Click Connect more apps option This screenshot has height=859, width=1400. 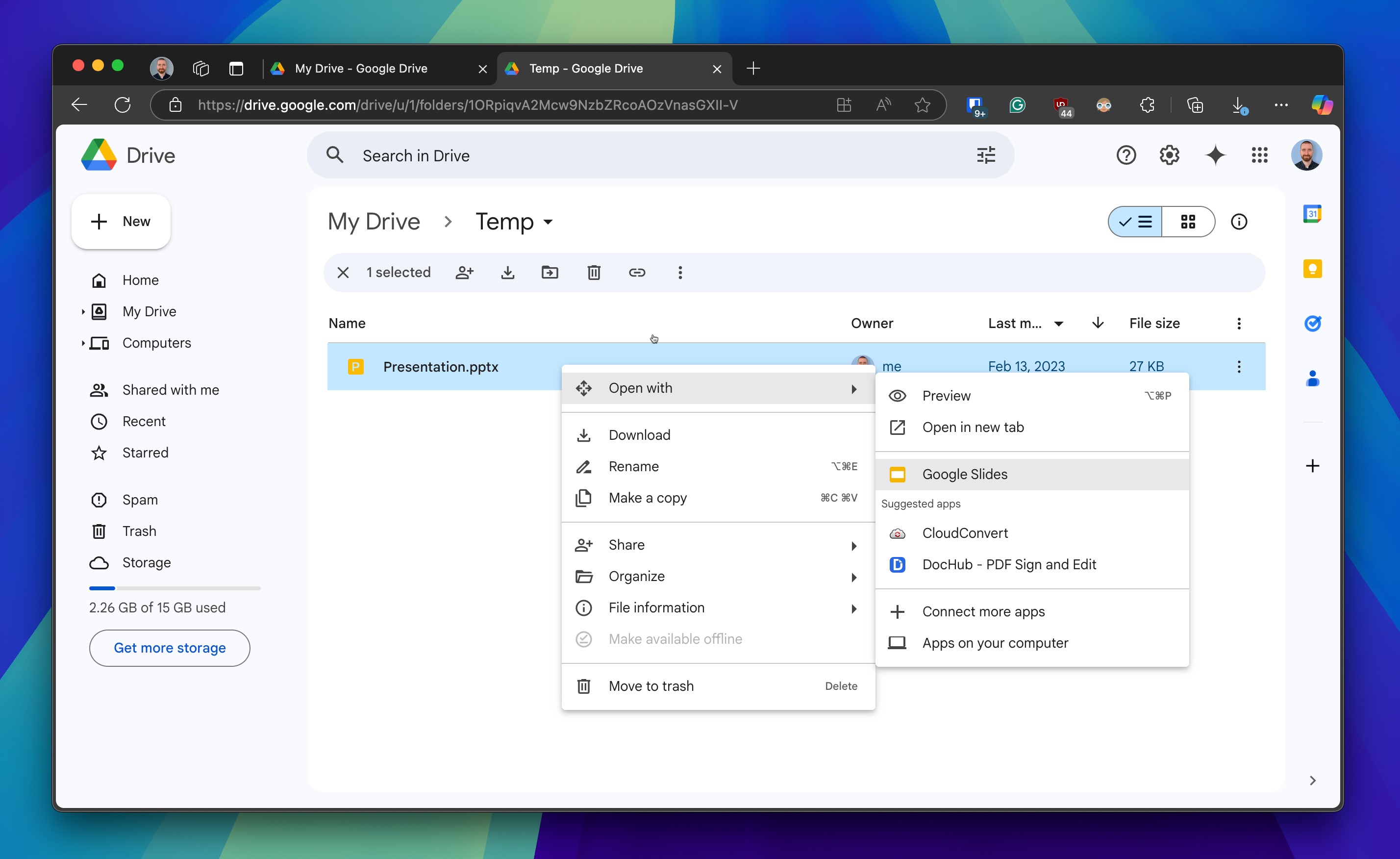coord(983,611)
